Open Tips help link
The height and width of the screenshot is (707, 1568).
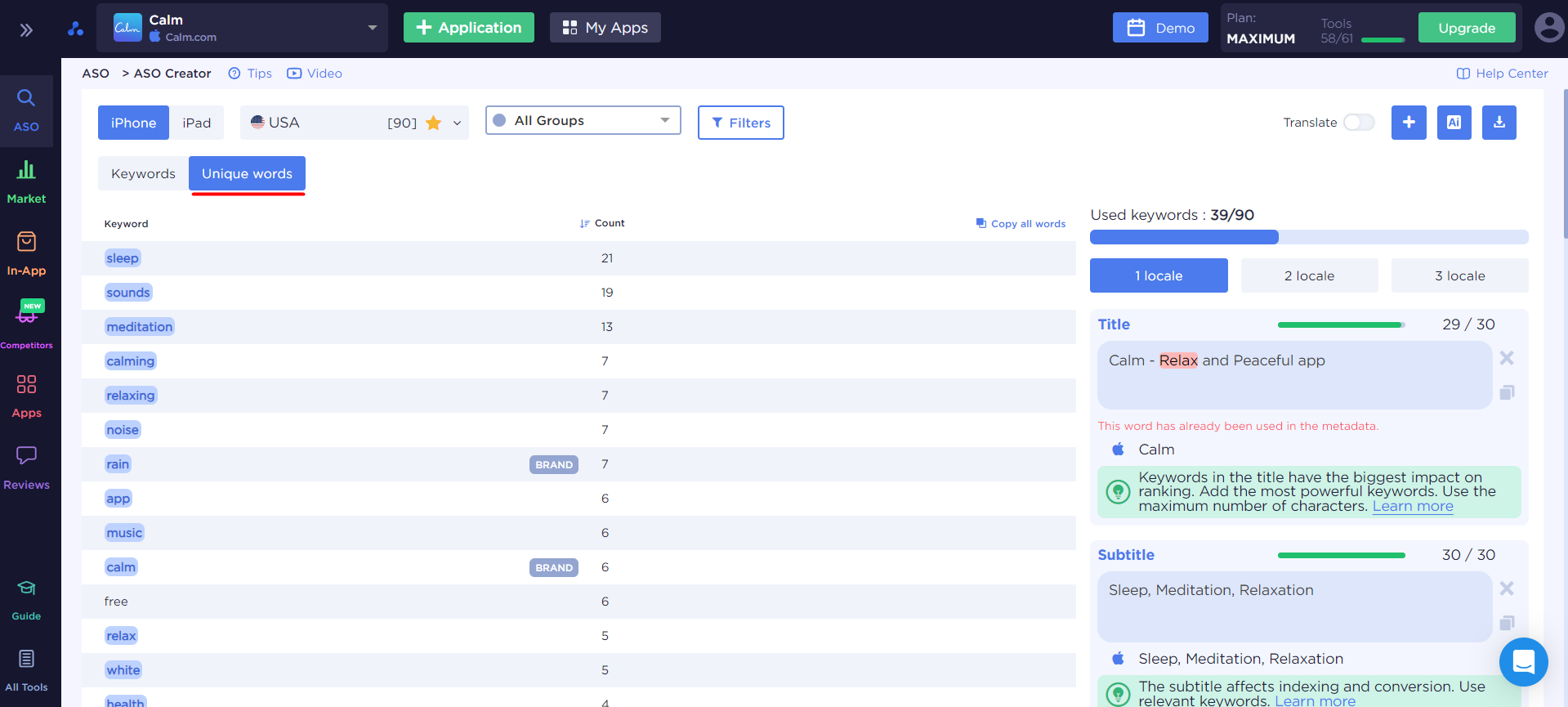(250, 74)
